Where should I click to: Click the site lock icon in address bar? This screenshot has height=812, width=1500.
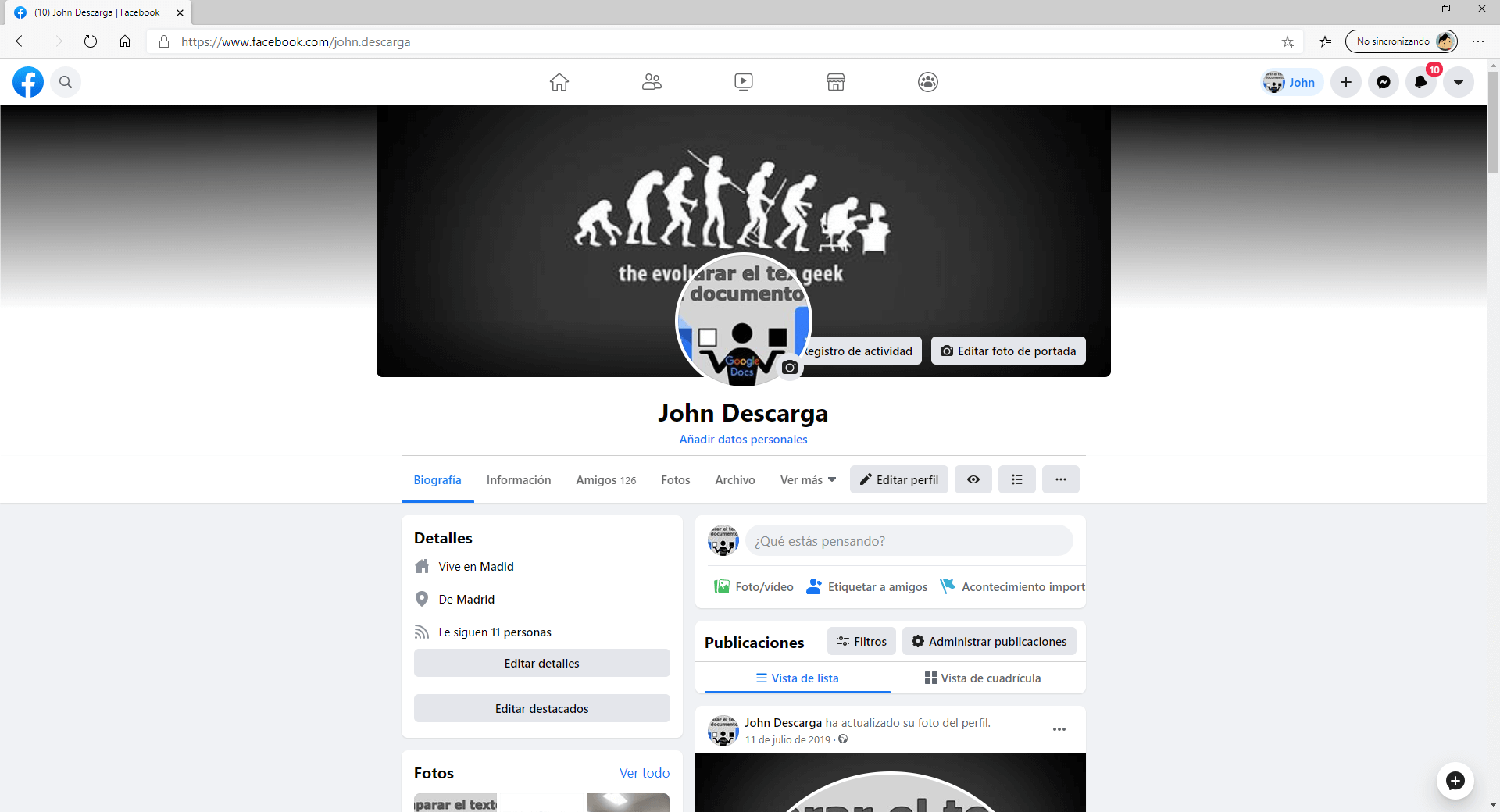(164, 42)
